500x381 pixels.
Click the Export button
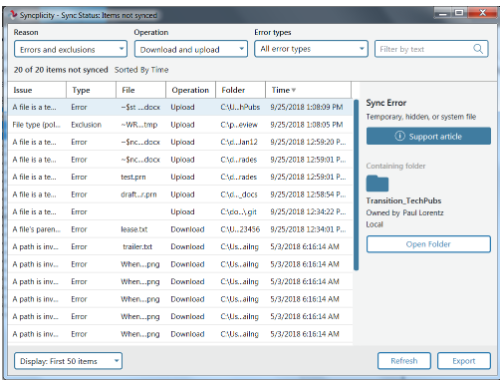click(x=464, y=361)
